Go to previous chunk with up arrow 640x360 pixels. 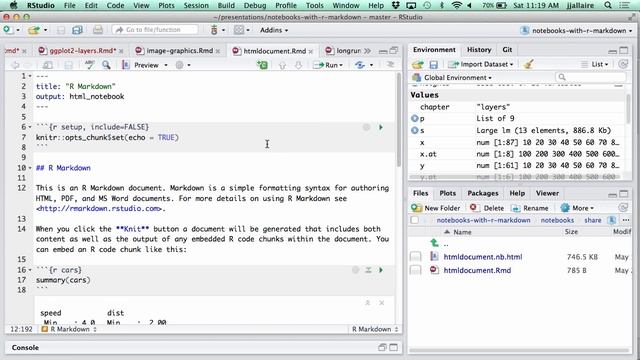(282, 65)
